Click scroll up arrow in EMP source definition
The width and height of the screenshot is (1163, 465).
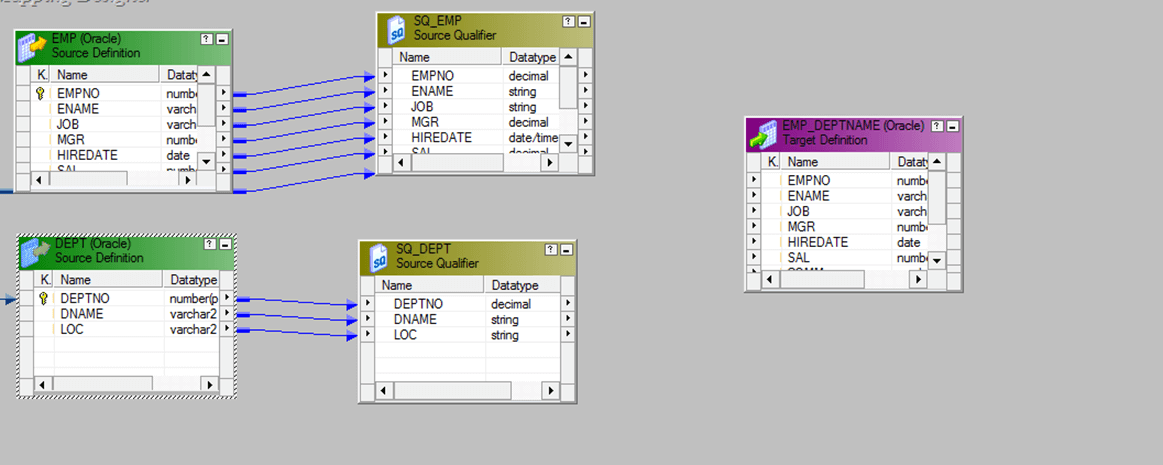tap(206, 74)
